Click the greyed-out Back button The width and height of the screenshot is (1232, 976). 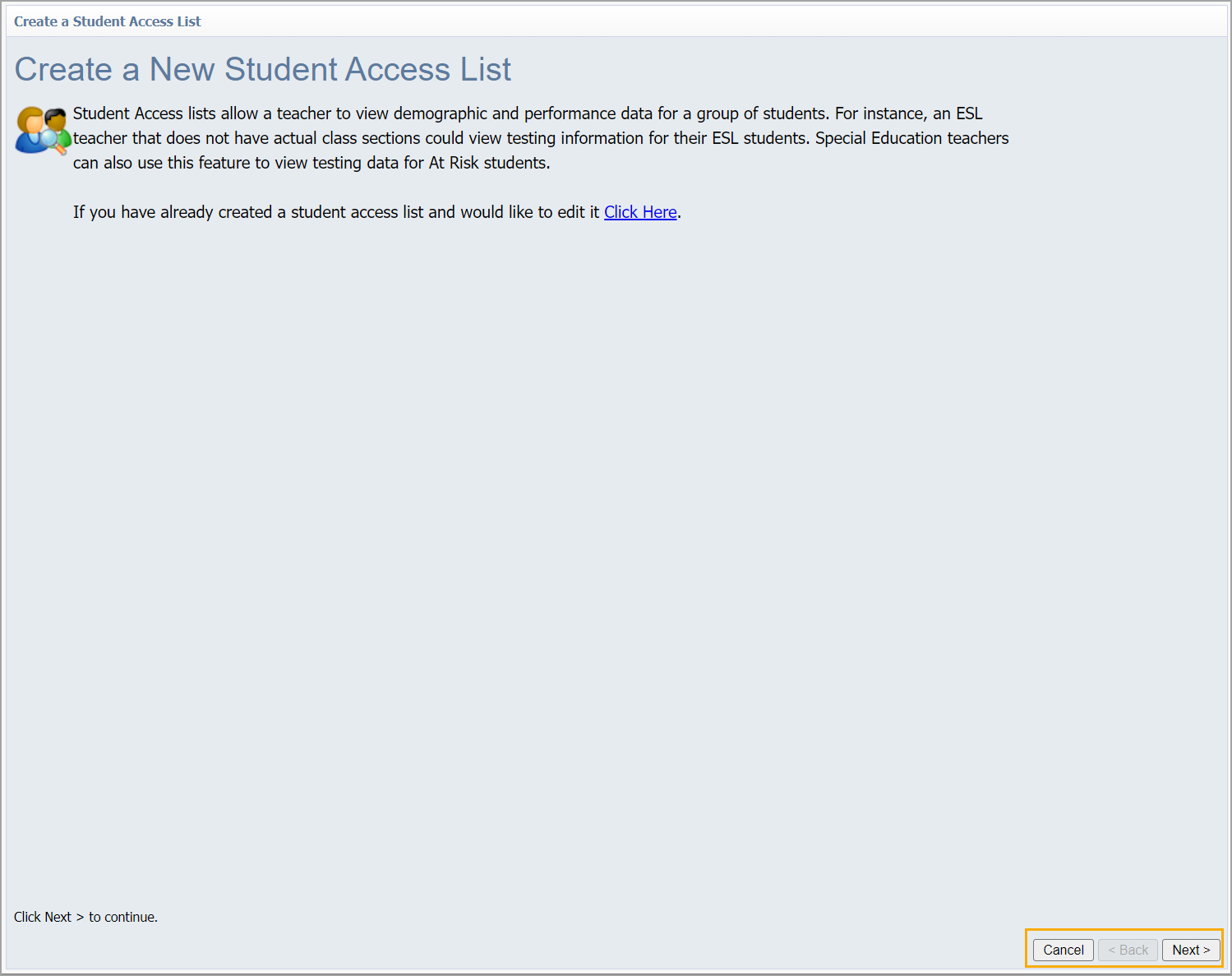point(1128,950)
